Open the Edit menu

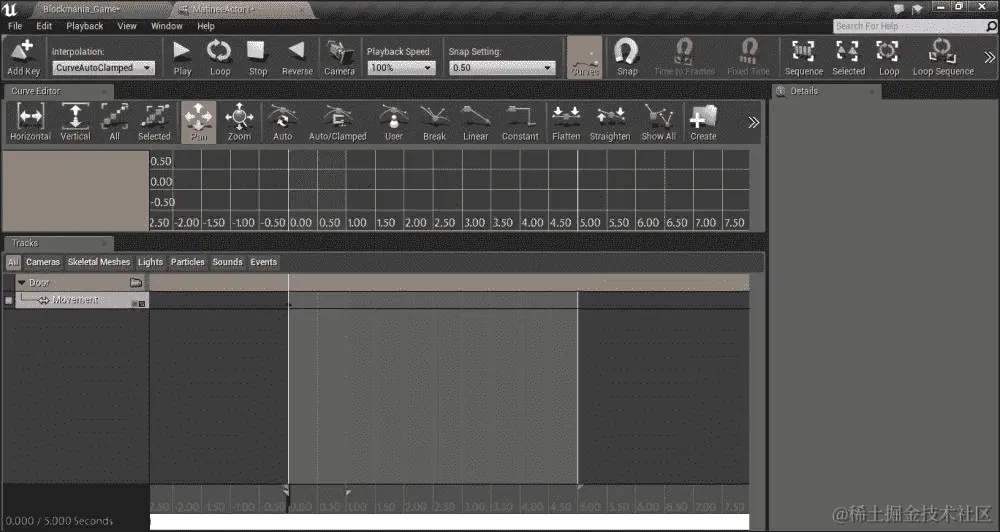44,26
